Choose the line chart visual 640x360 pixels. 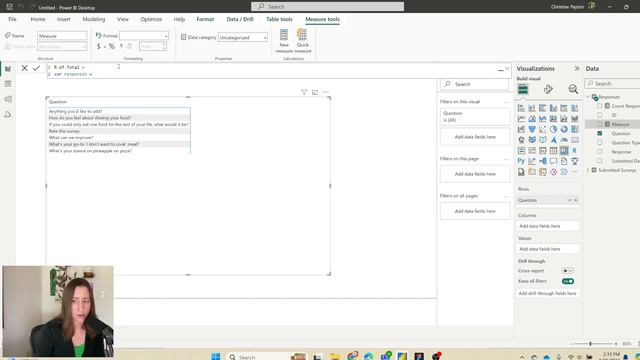[x=521, y=119]
